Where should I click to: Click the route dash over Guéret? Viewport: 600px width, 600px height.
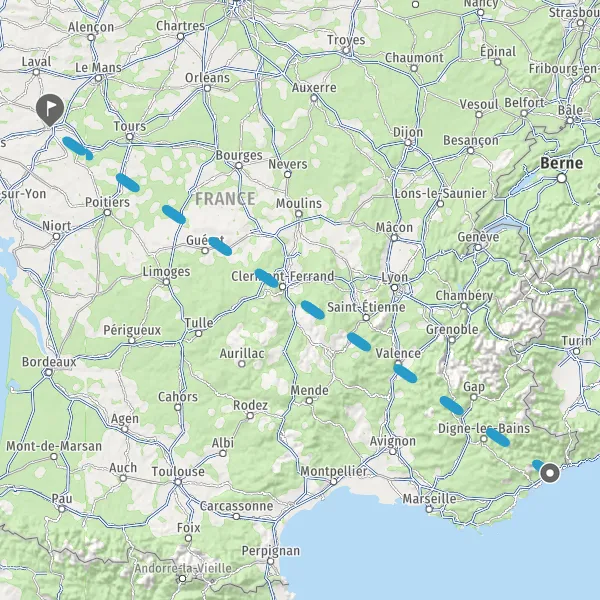(220, 246)
